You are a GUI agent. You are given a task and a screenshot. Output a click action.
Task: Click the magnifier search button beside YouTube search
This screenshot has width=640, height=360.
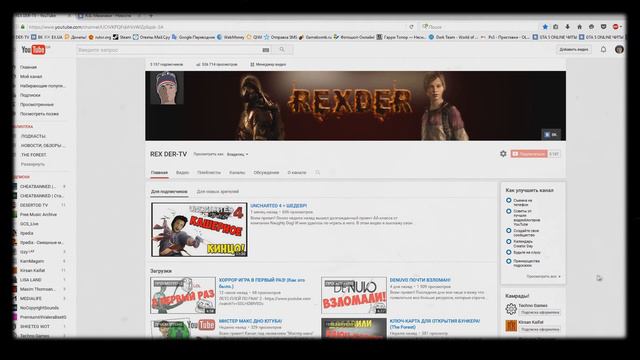[x=282, y=50]
